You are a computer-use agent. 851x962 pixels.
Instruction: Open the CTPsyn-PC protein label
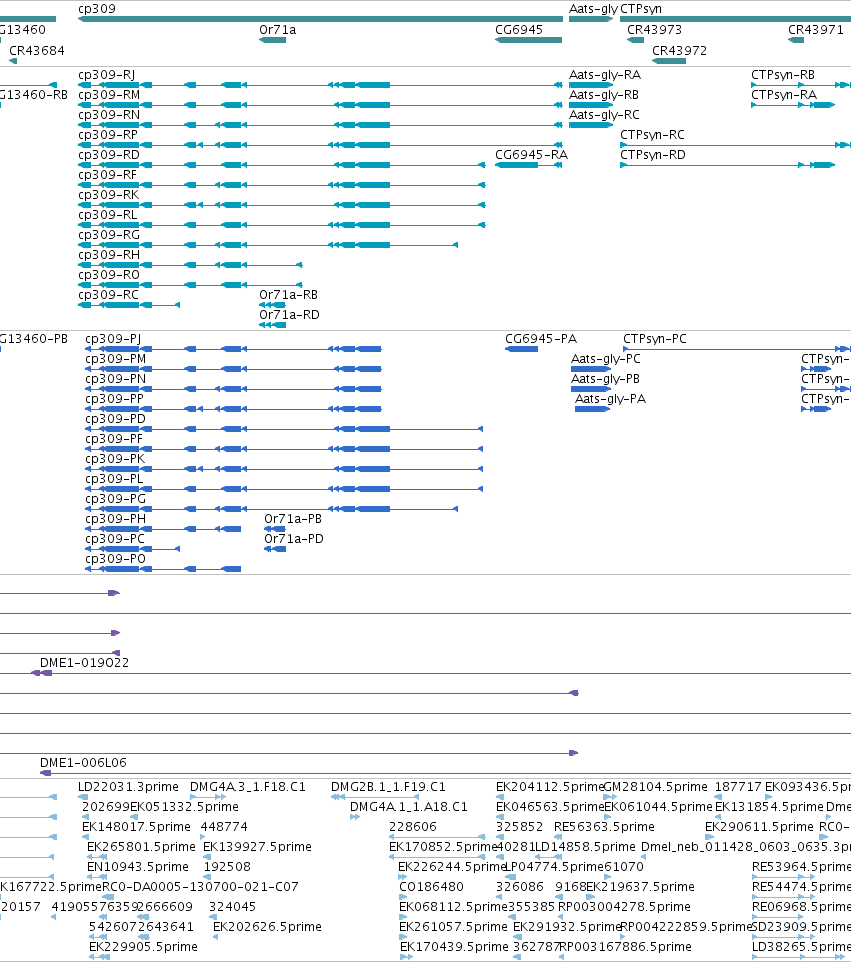point(655,339)
